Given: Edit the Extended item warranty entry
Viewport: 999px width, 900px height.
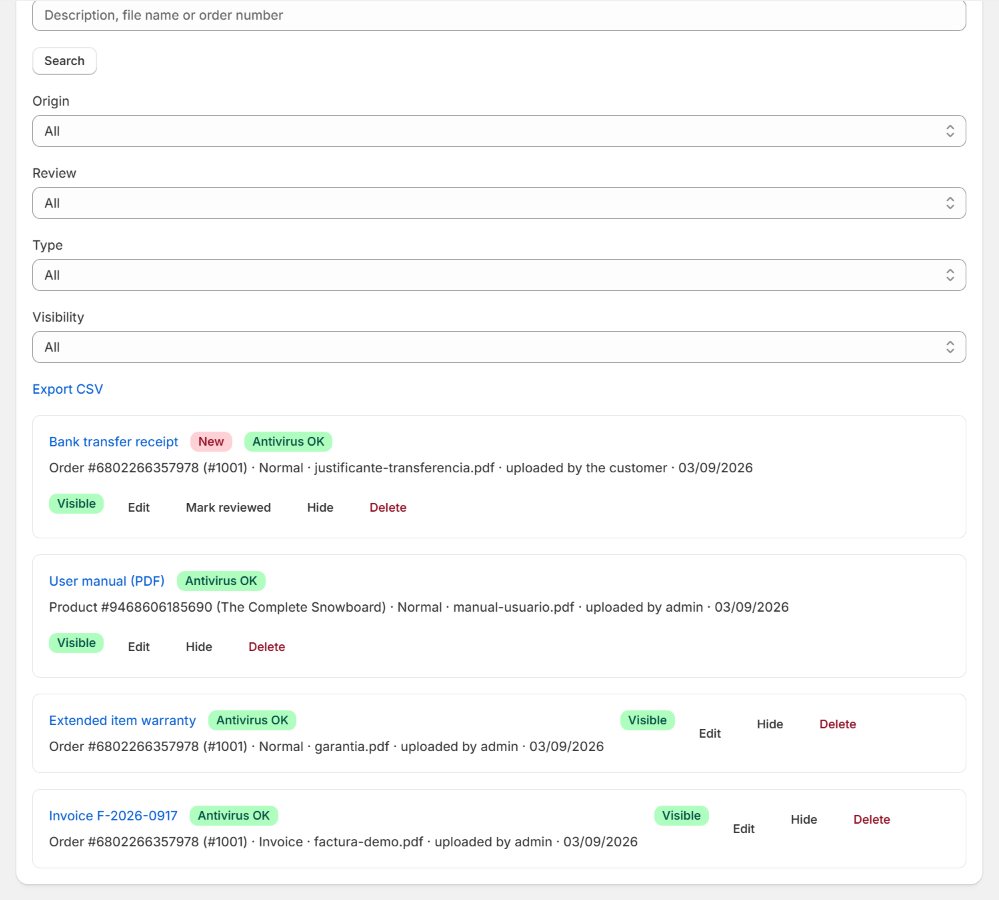Looking at the screenshot, I should [x=710, y=734].
